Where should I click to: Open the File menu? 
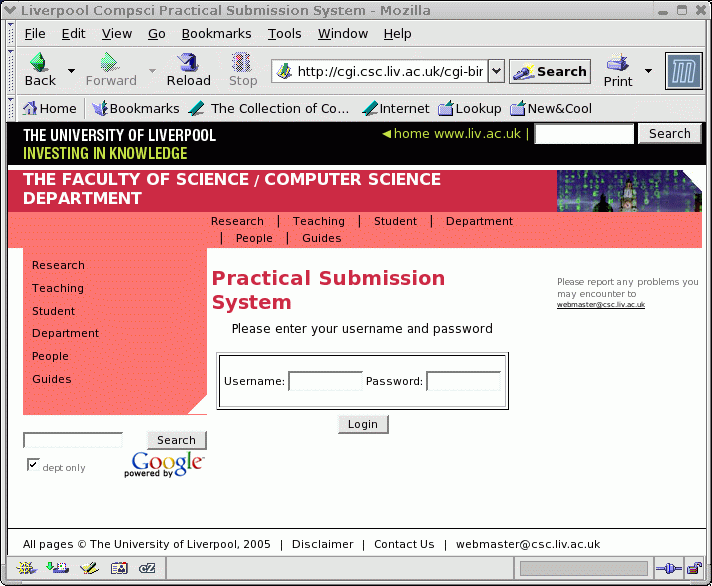click(x=35, y=34)
